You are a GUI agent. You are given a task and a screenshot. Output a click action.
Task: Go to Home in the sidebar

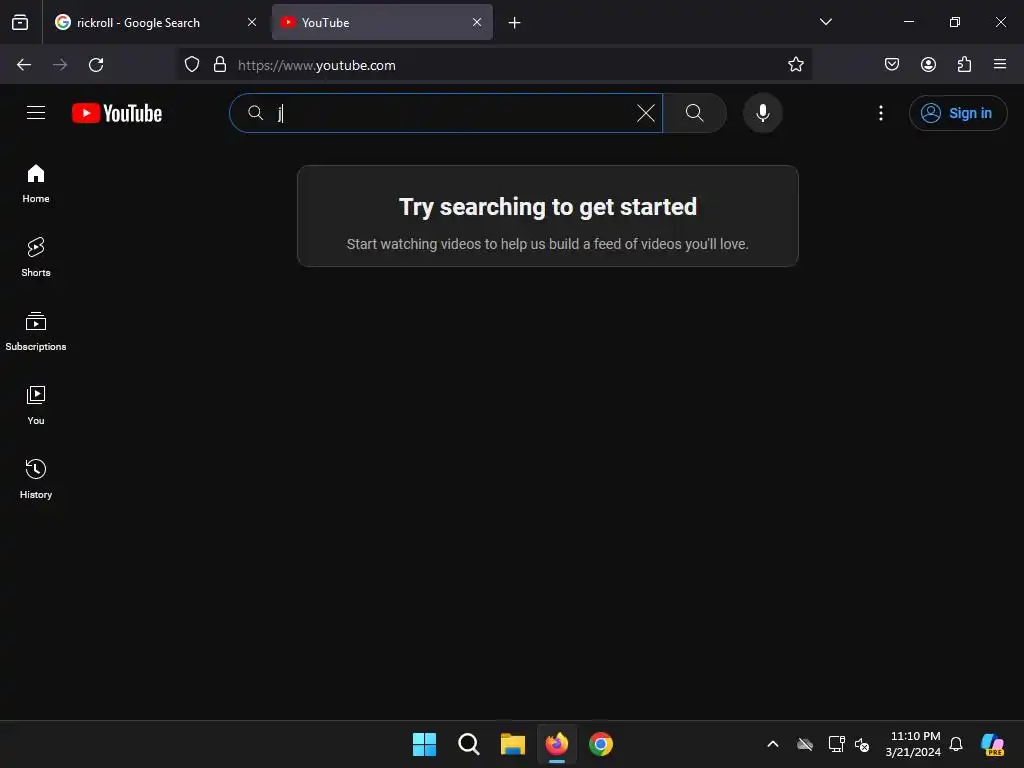[36, 184]
